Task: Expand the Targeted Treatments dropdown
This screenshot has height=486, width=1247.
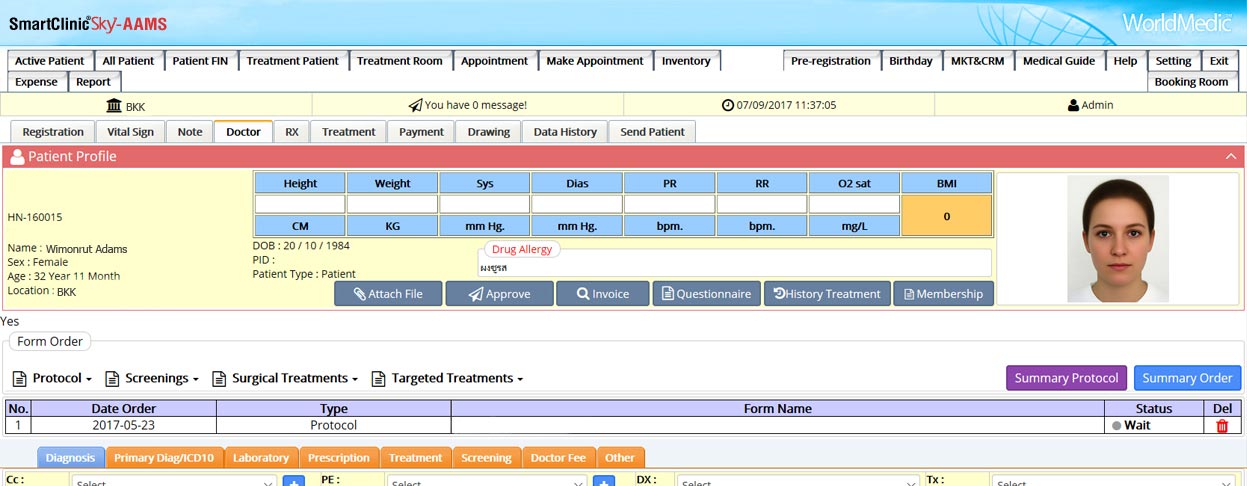Action: click(448, 379)
